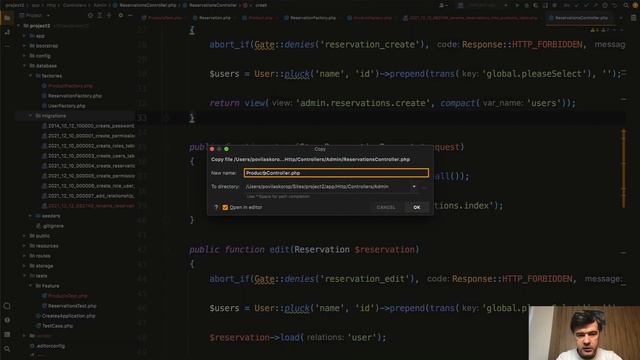Edit the New name field 'ProductsController.php'
The image size is (640, 360).
pyautogui.click(x=336, y=173)
